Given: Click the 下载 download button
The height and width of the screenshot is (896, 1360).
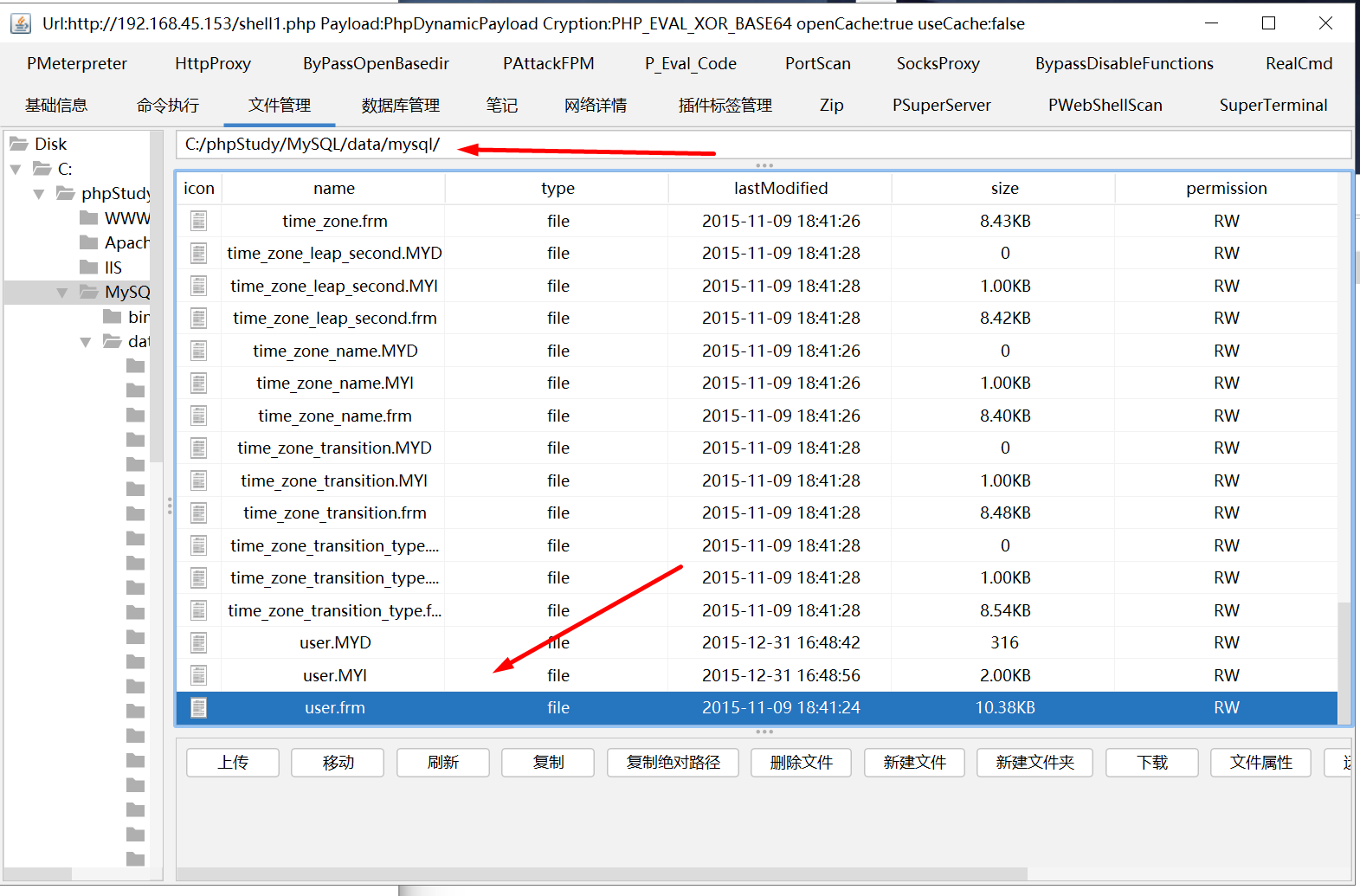Looking at the screenshot, I should (x=1152, y=762).
